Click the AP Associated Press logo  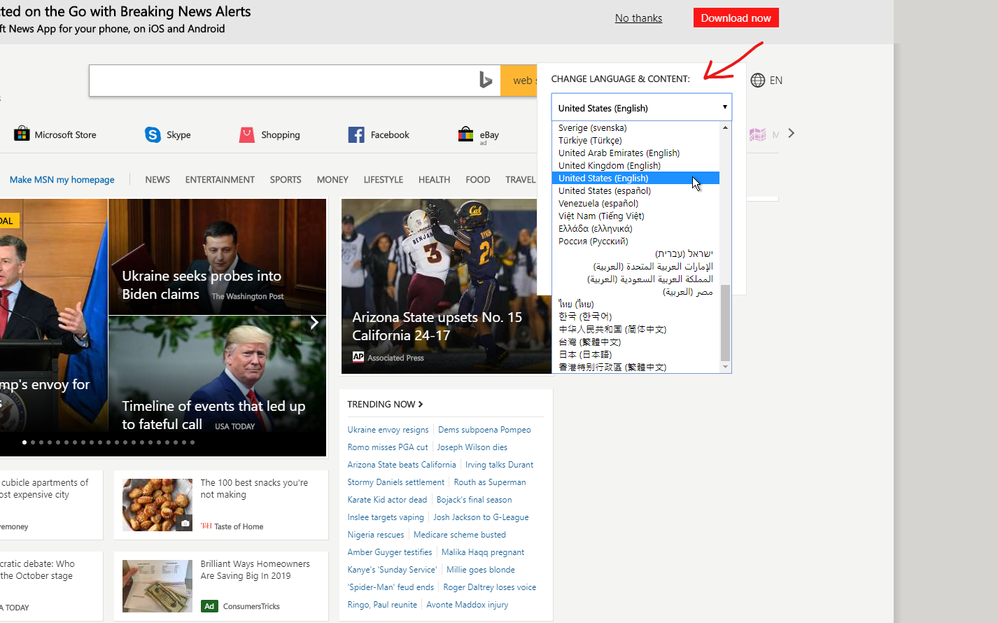tap(358, 357)
